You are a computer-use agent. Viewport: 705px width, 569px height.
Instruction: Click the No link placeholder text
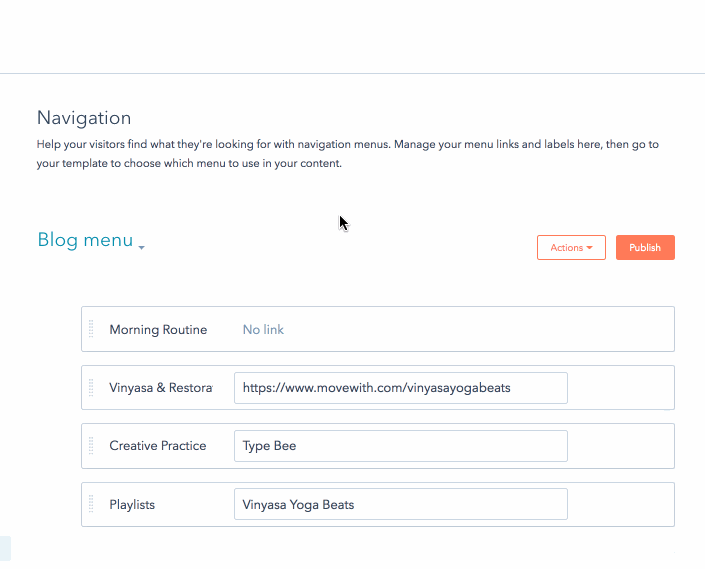[263, 330]
